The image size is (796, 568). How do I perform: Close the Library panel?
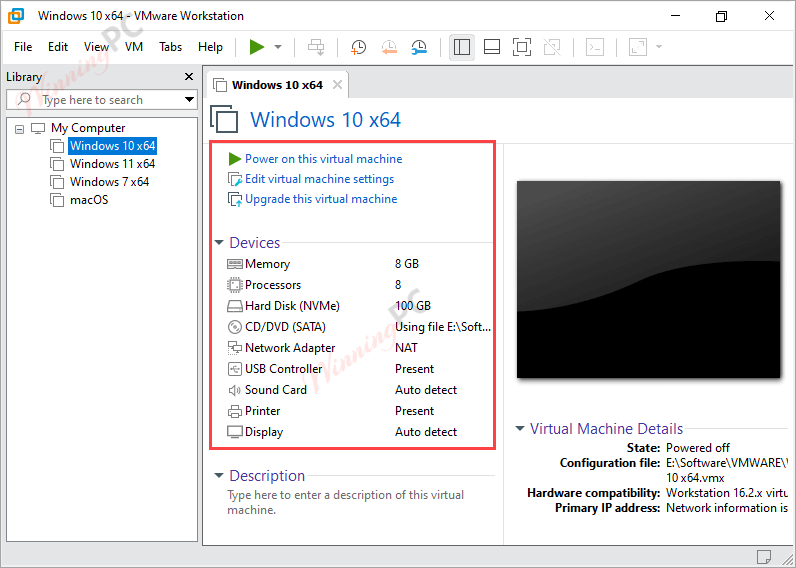point(189,76)
